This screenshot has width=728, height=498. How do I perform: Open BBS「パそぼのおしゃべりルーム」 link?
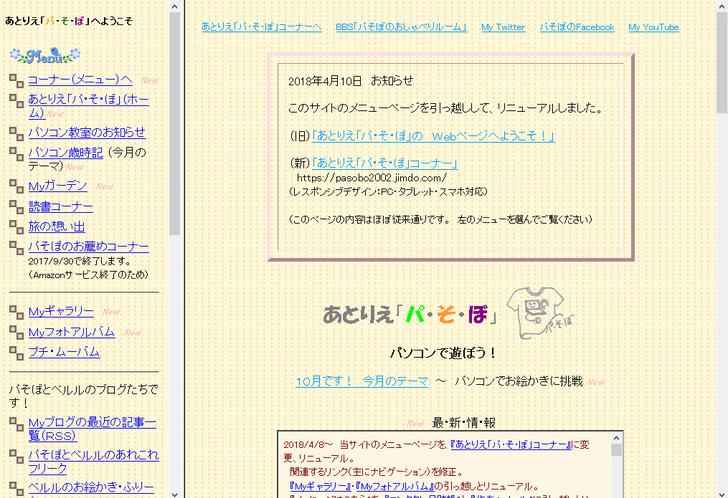coord(400,27)
